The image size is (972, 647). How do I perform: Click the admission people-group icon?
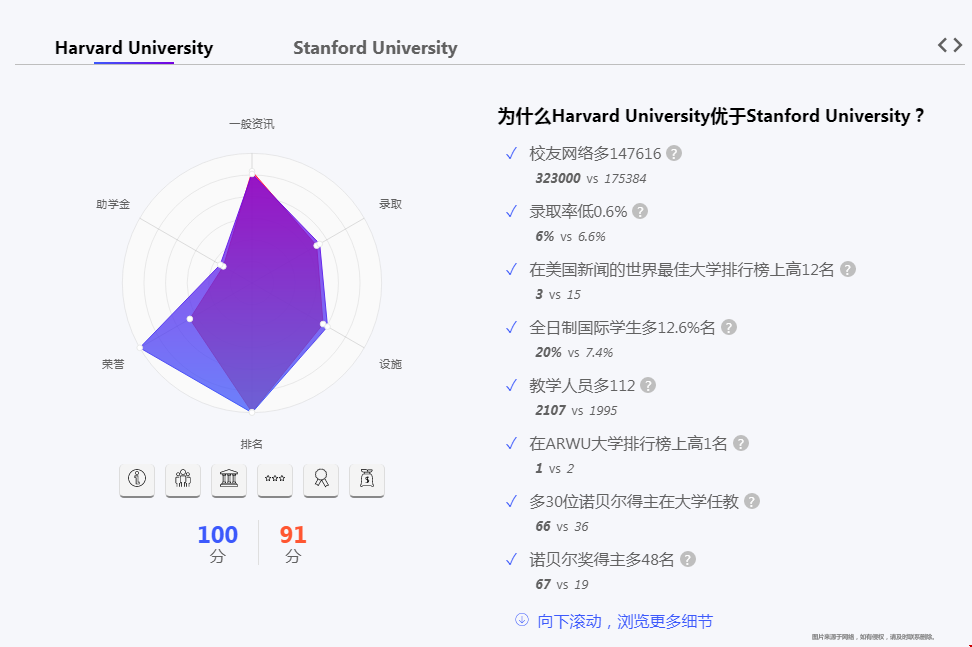pos(183,480)
